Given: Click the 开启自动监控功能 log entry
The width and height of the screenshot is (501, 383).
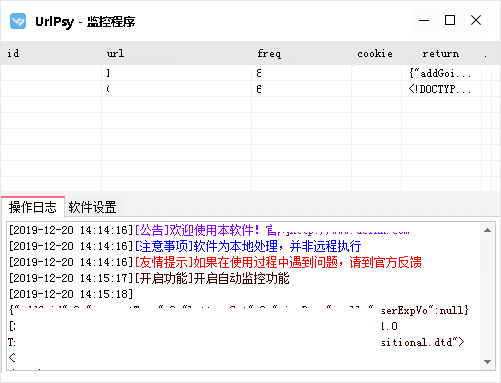Looking at the screenshot, I should (149, 278).
